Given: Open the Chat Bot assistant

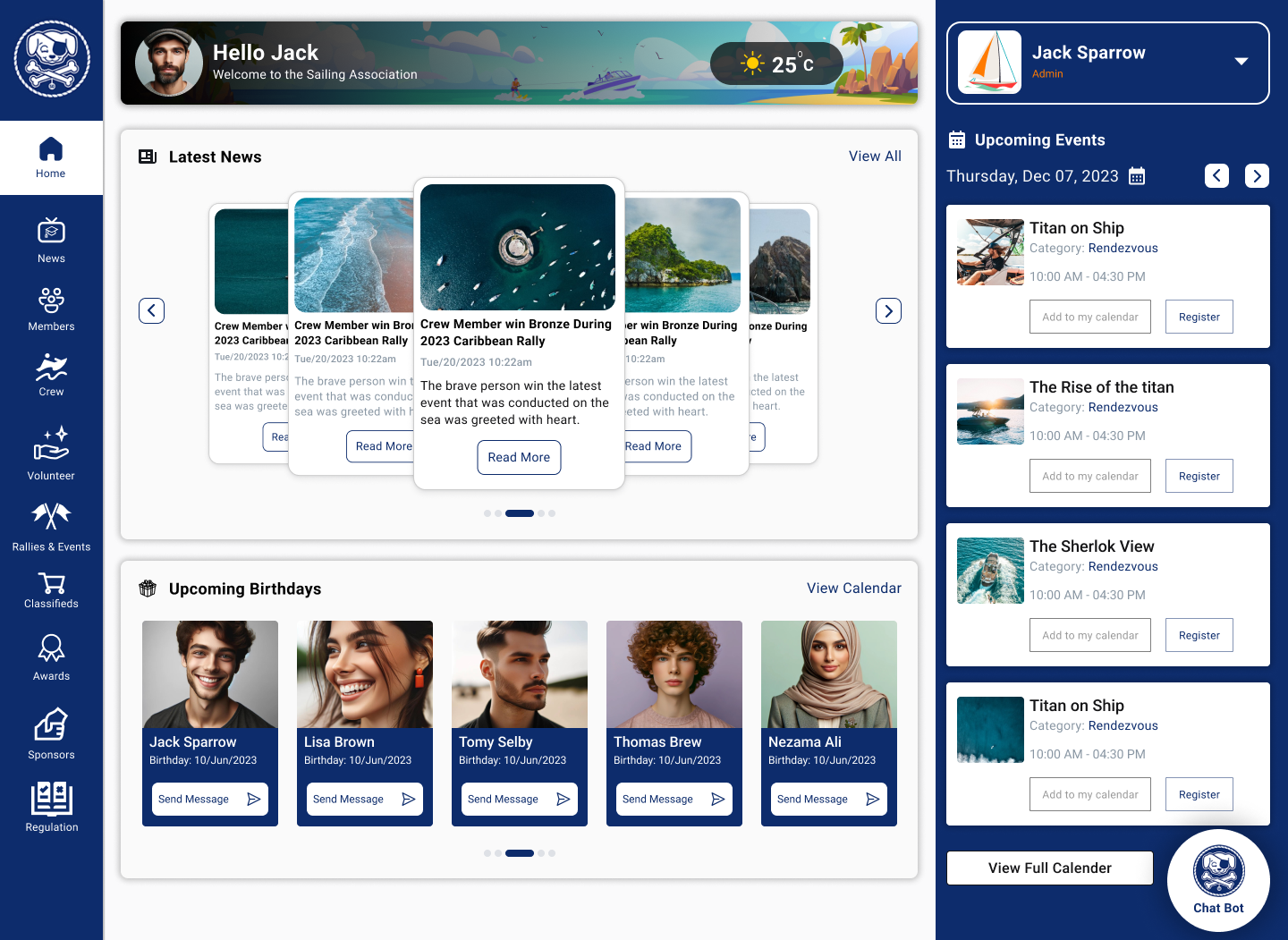Looking at the screenshot, I should pyautogui.click(x=1218, y=881).
